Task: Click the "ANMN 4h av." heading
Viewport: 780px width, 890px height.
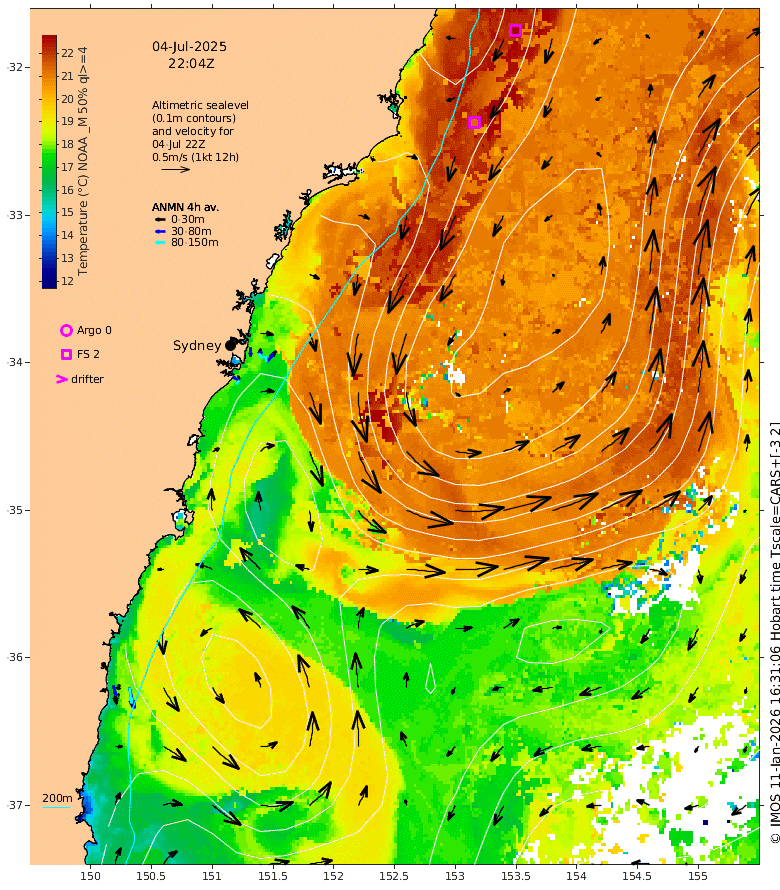Action: [x=185, y=207]
